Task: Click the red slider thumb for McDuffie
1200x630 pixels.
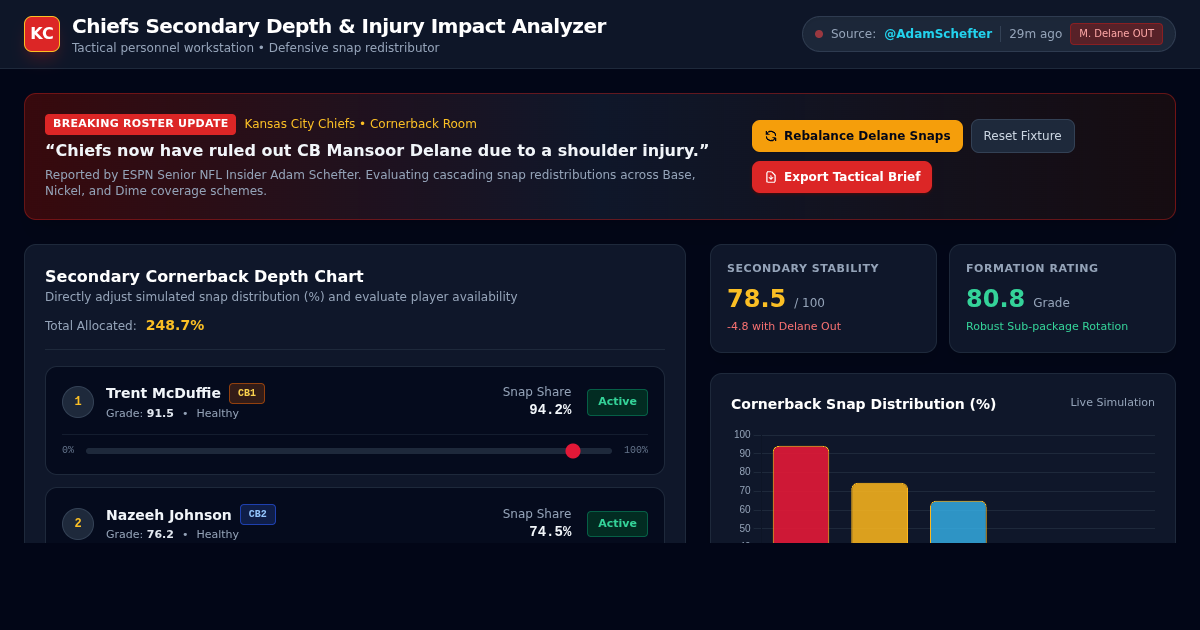Action: pyautogui.click(x=573, y=451)
